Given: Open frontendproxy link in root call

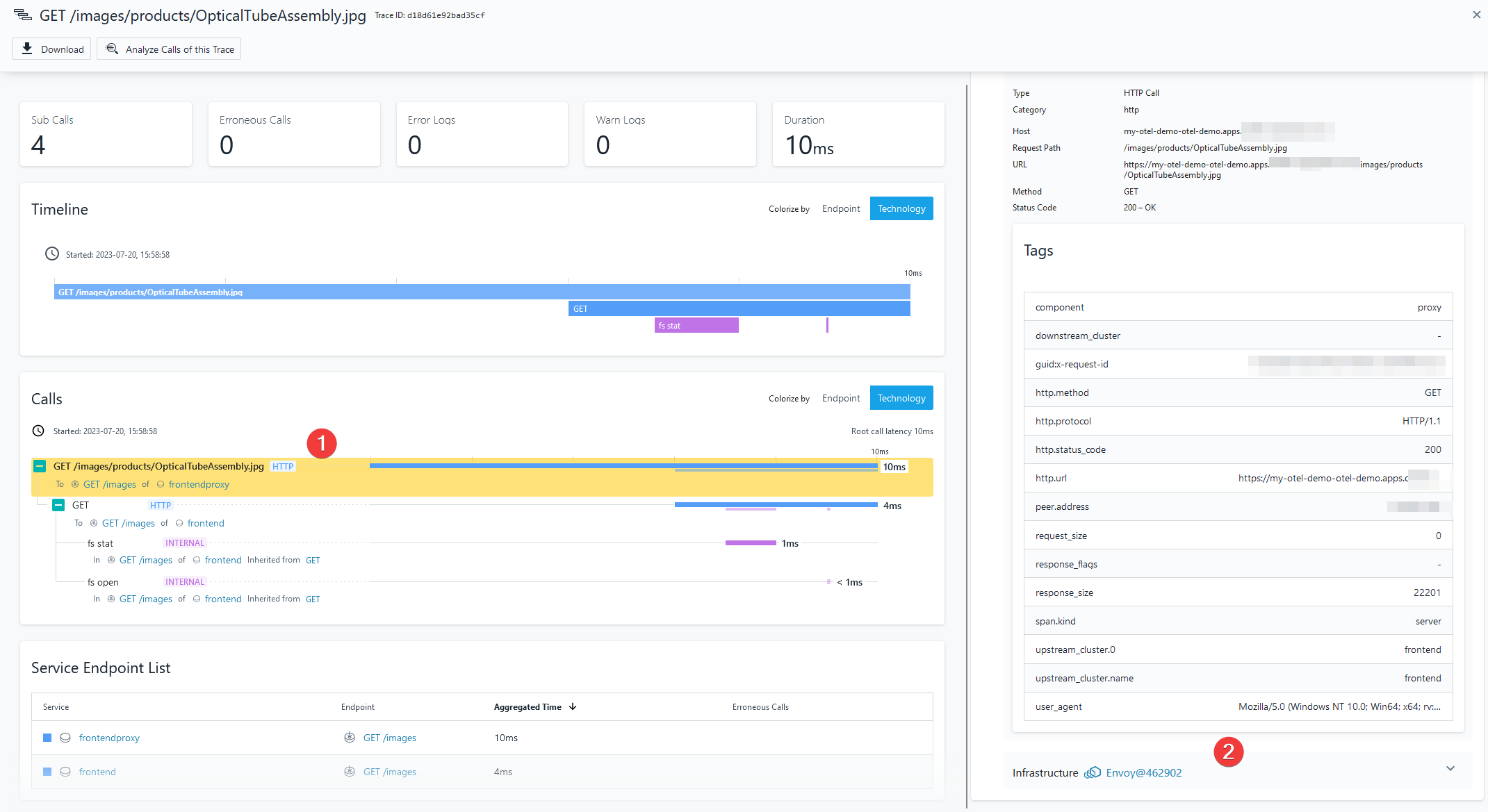Looking at the screenshot, I should 199,484.
